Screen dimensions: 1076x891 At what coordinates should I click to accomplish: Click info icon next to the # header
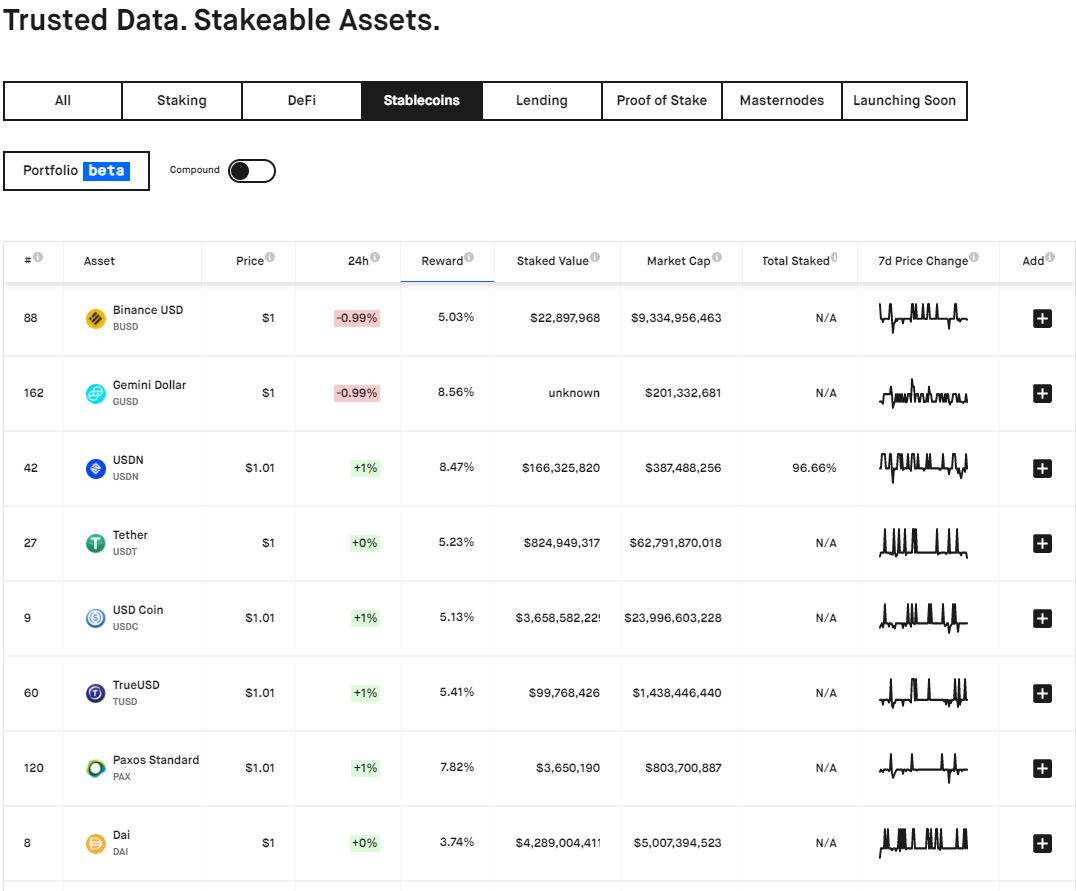point(38,257)
